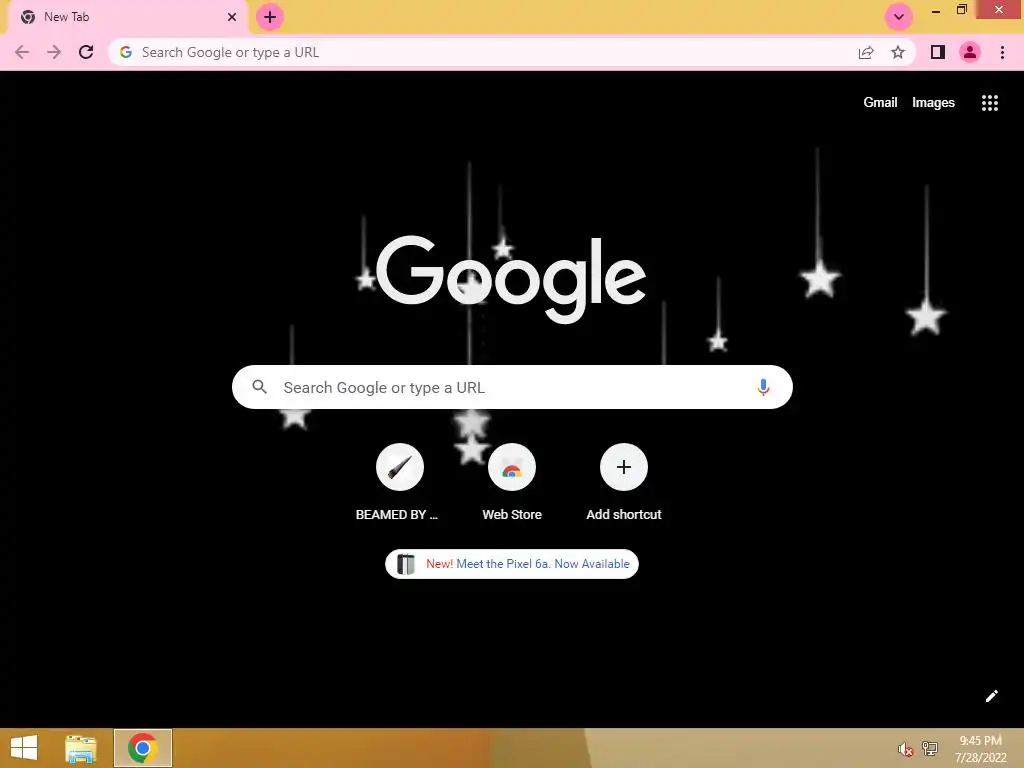Start voice search with microphone icon
The height and width of the screenshot is (768, 1024).
click(763, 387)
